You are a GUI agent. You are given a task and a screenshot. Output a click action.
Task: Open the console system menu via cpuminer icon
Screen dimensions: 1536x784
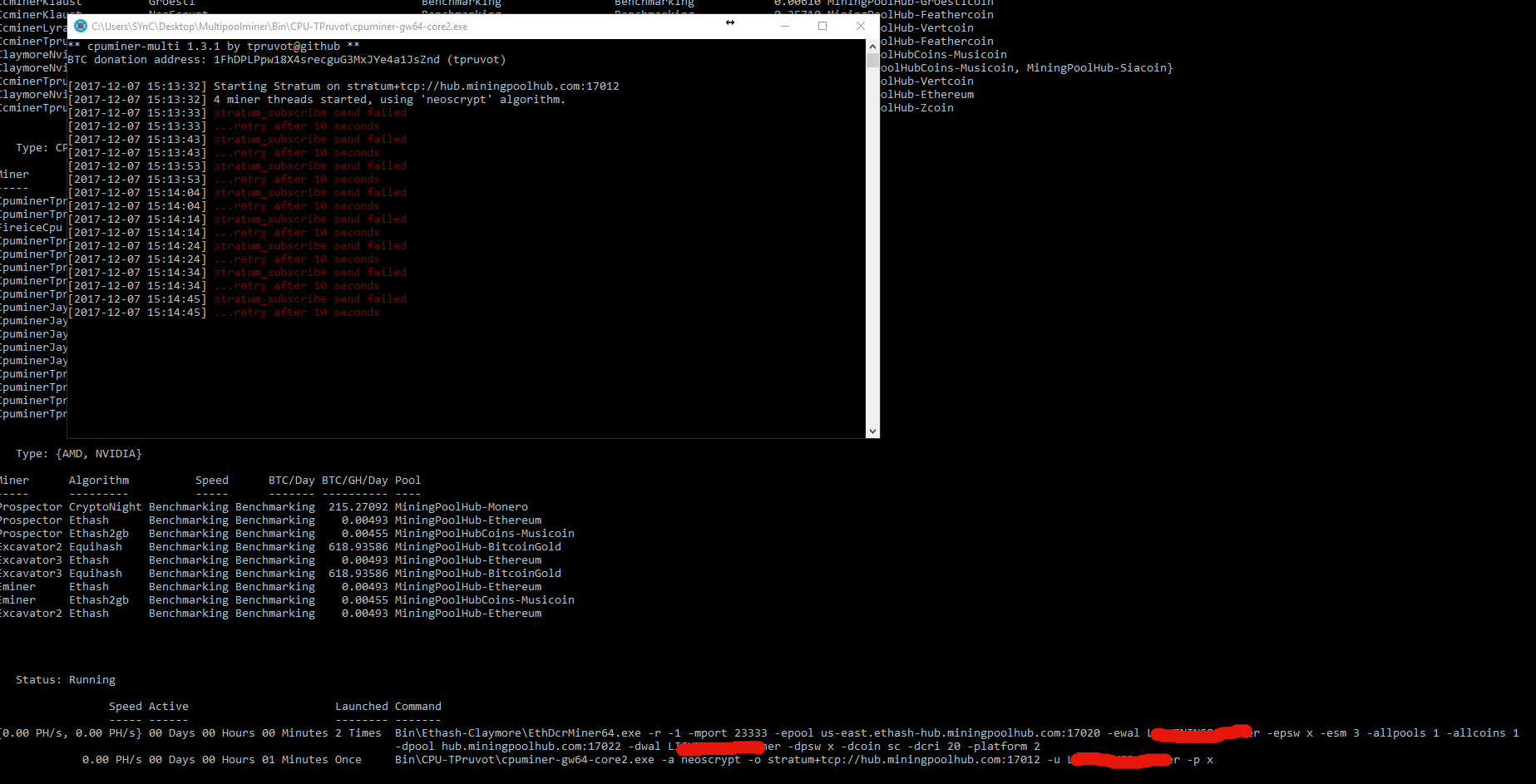81,26
